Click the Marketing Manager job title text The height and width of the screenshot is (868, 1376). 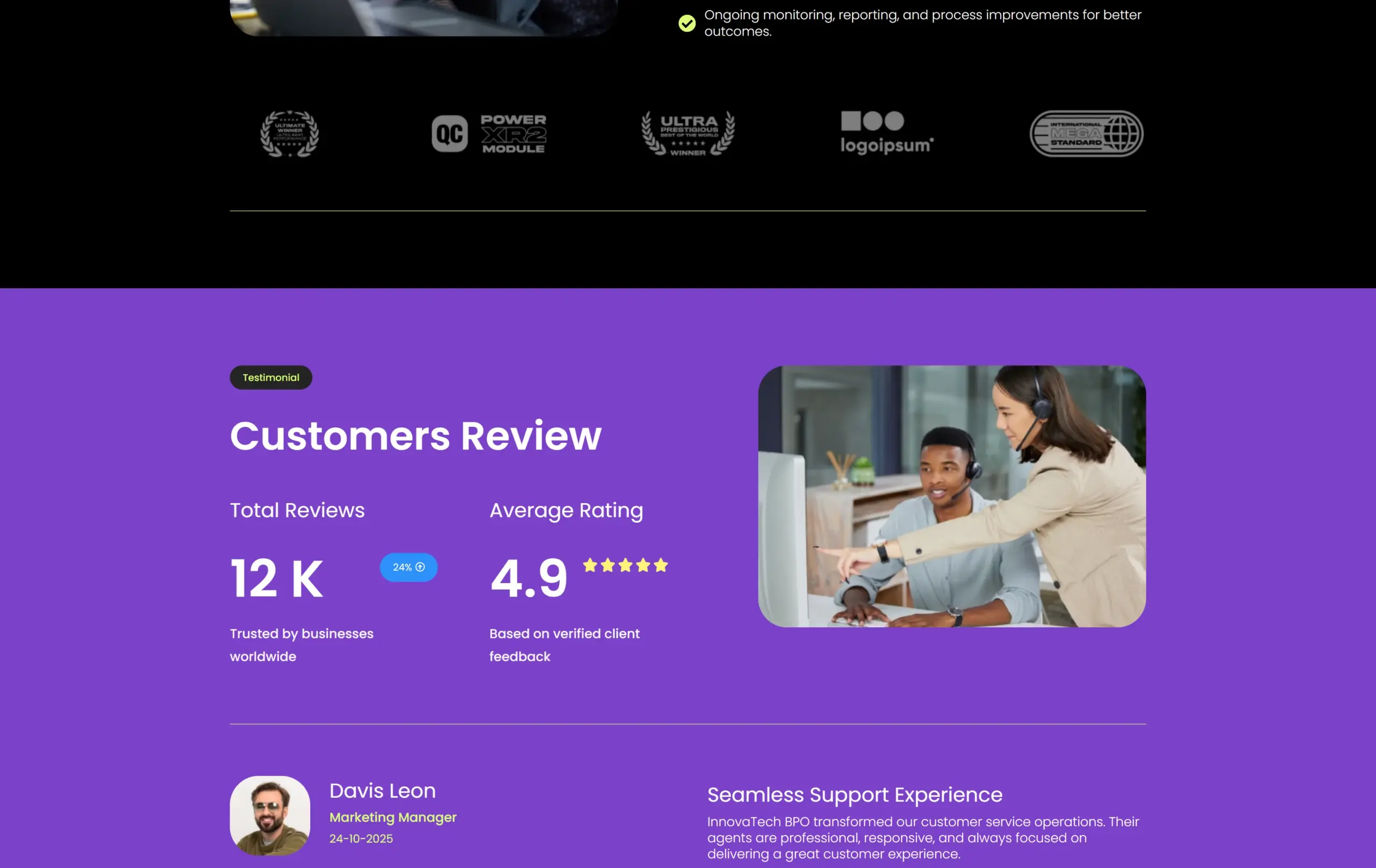click(392, 817)
